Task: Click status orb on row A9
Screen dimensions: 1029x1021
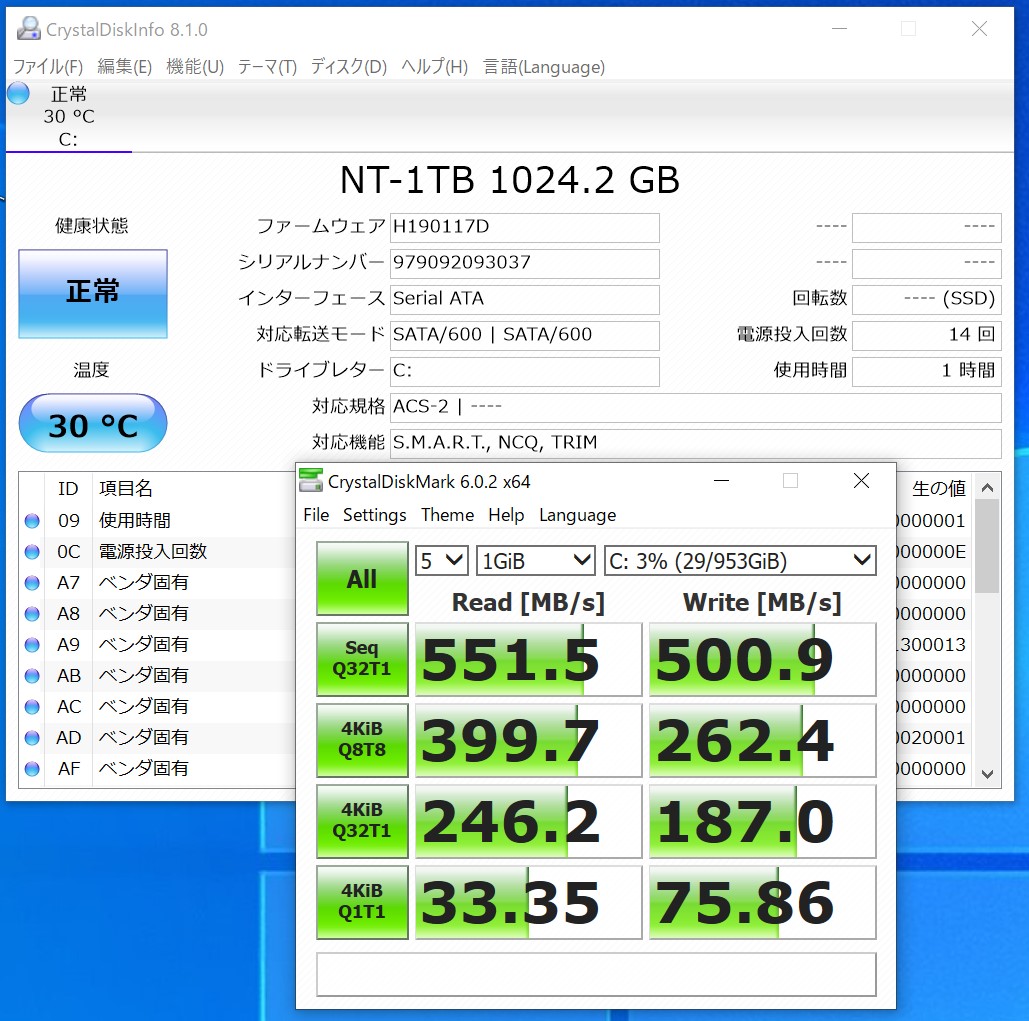Action: click(x=32, y=645)
